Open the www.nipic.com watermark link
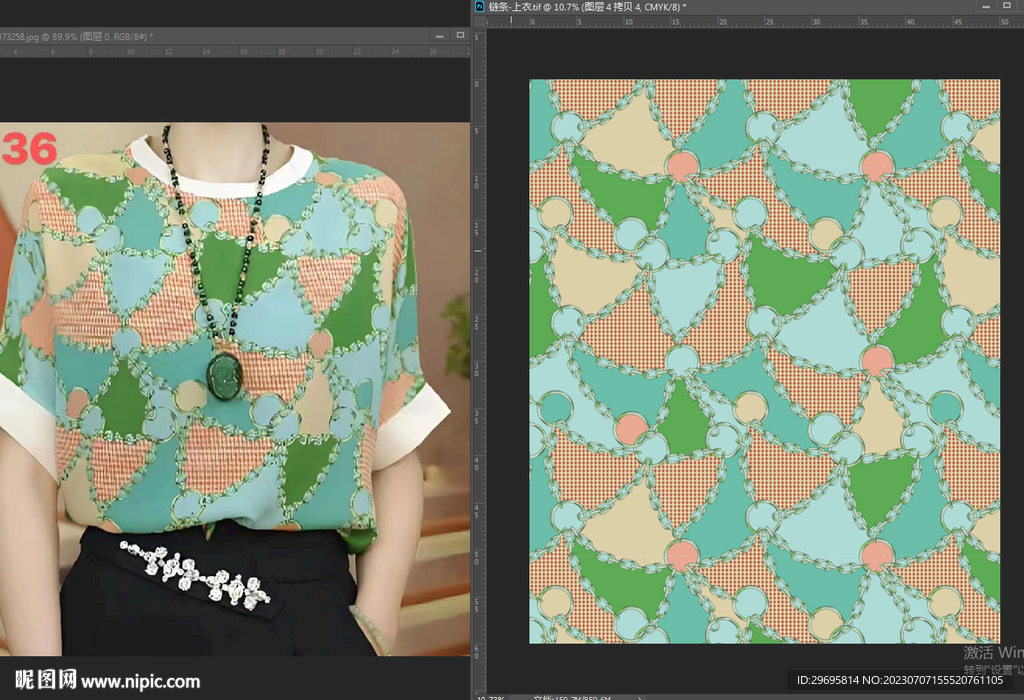Screen dimensions: 1024x700 point(140,682)
